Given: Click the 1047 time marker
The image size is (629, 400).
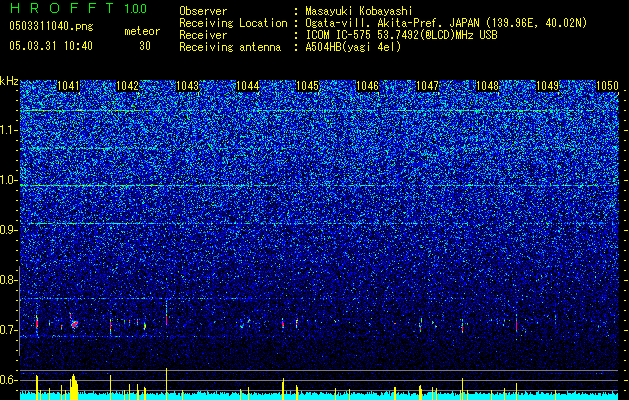Looking at the screenshot, I should 428,86.
